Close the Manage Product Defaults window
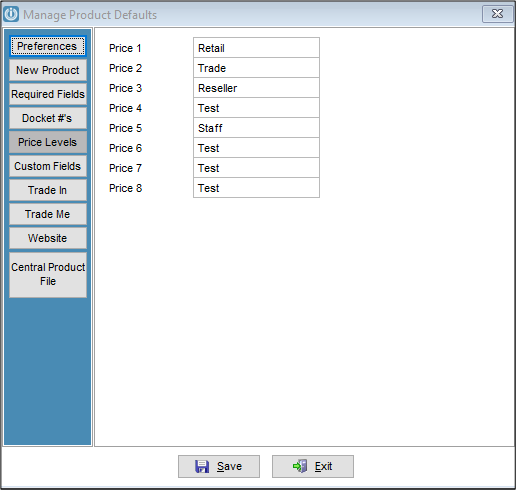This screenshot has height=490, width=516. click(497, 14)
